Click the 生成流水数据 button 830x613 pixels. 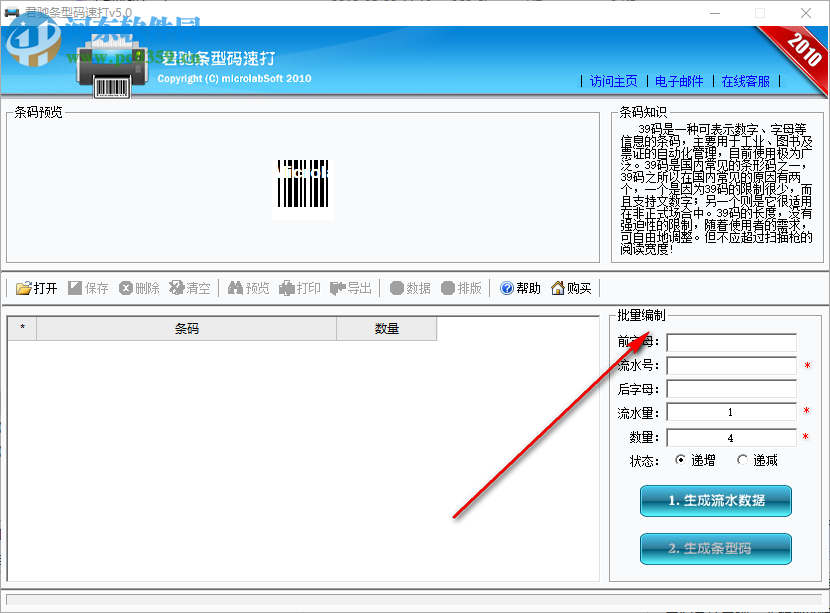pyautogui.click(x=715, y=501)
